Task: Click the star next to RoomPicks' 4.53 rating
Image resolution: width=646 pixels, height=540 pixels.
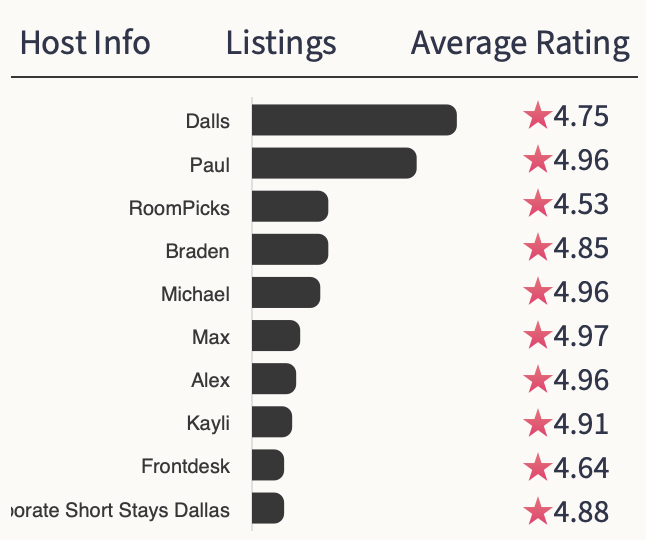Action: tap(537, 204)
